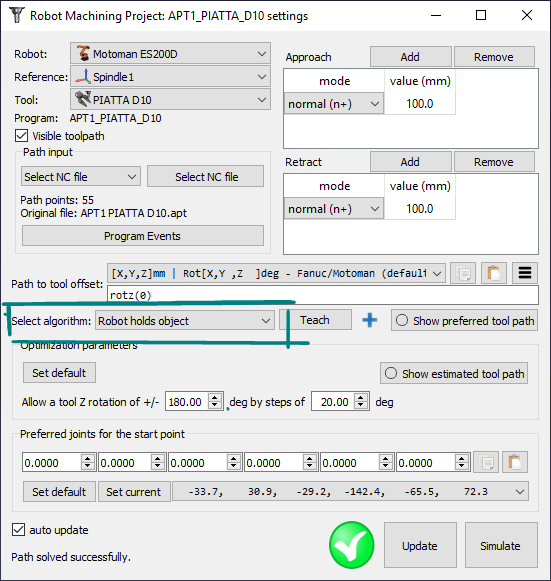Click the Simulate button

(x=501, y=545)
